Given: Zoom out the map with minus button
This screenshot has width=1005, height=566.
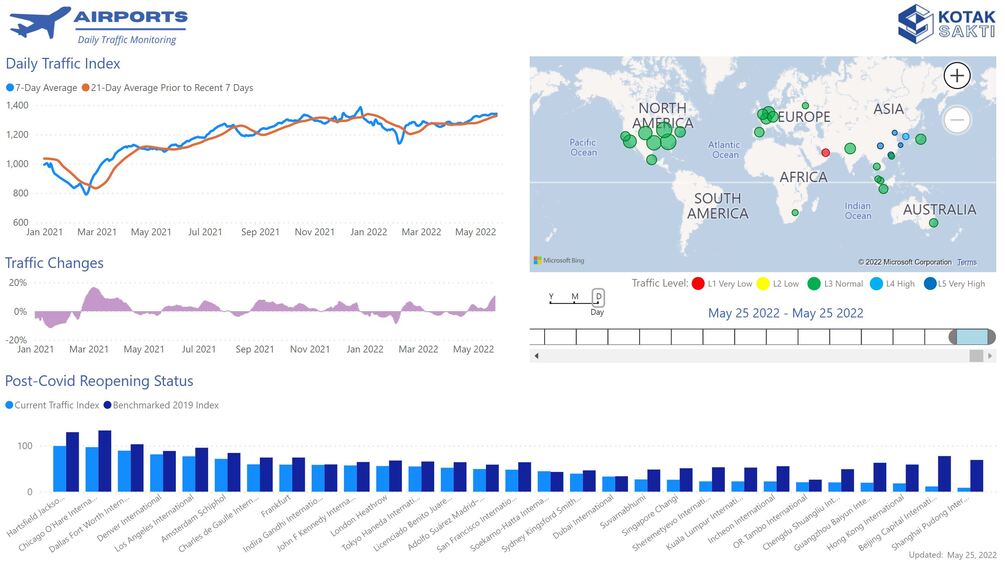Looking at the screenshot, I should click(x=956, y=120).
